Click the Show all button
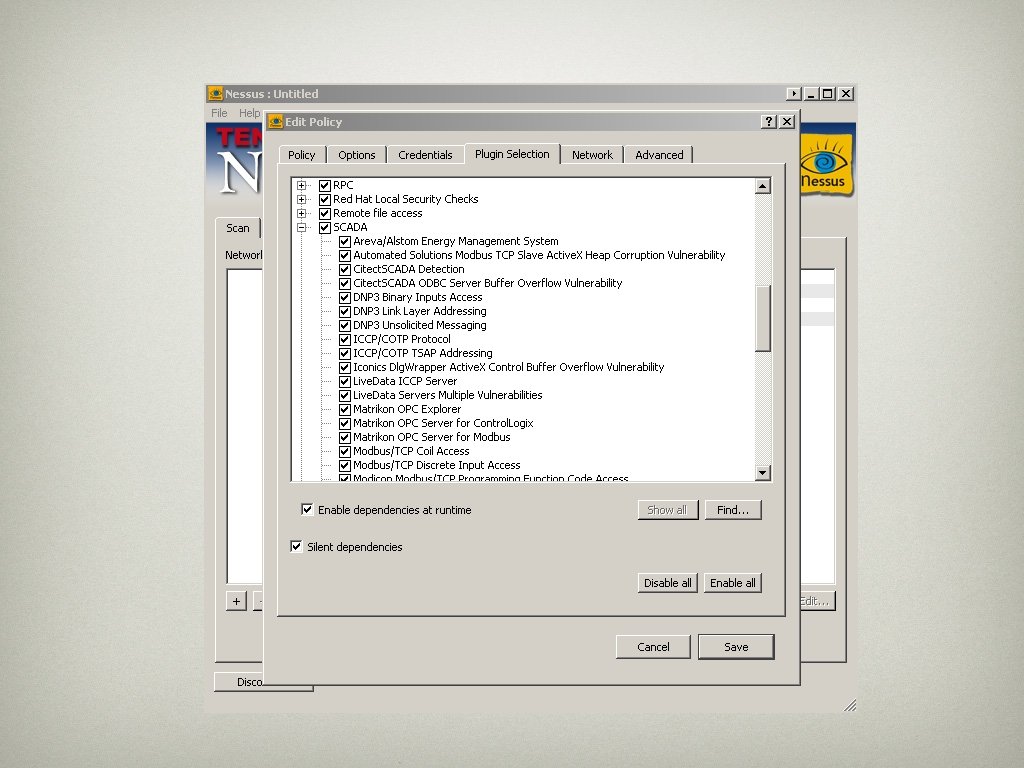Image resolution: width=1024 pixels, height=768 pixels. tap(667, 510)
